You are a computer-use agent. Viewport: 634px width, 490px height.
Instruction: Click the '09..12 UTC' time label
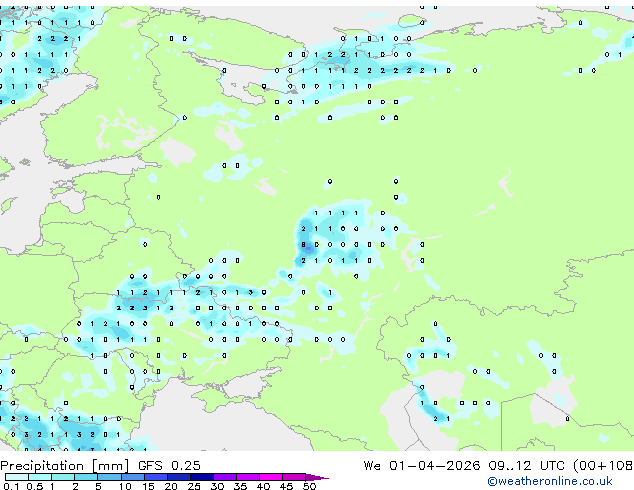tap(526, 466)
